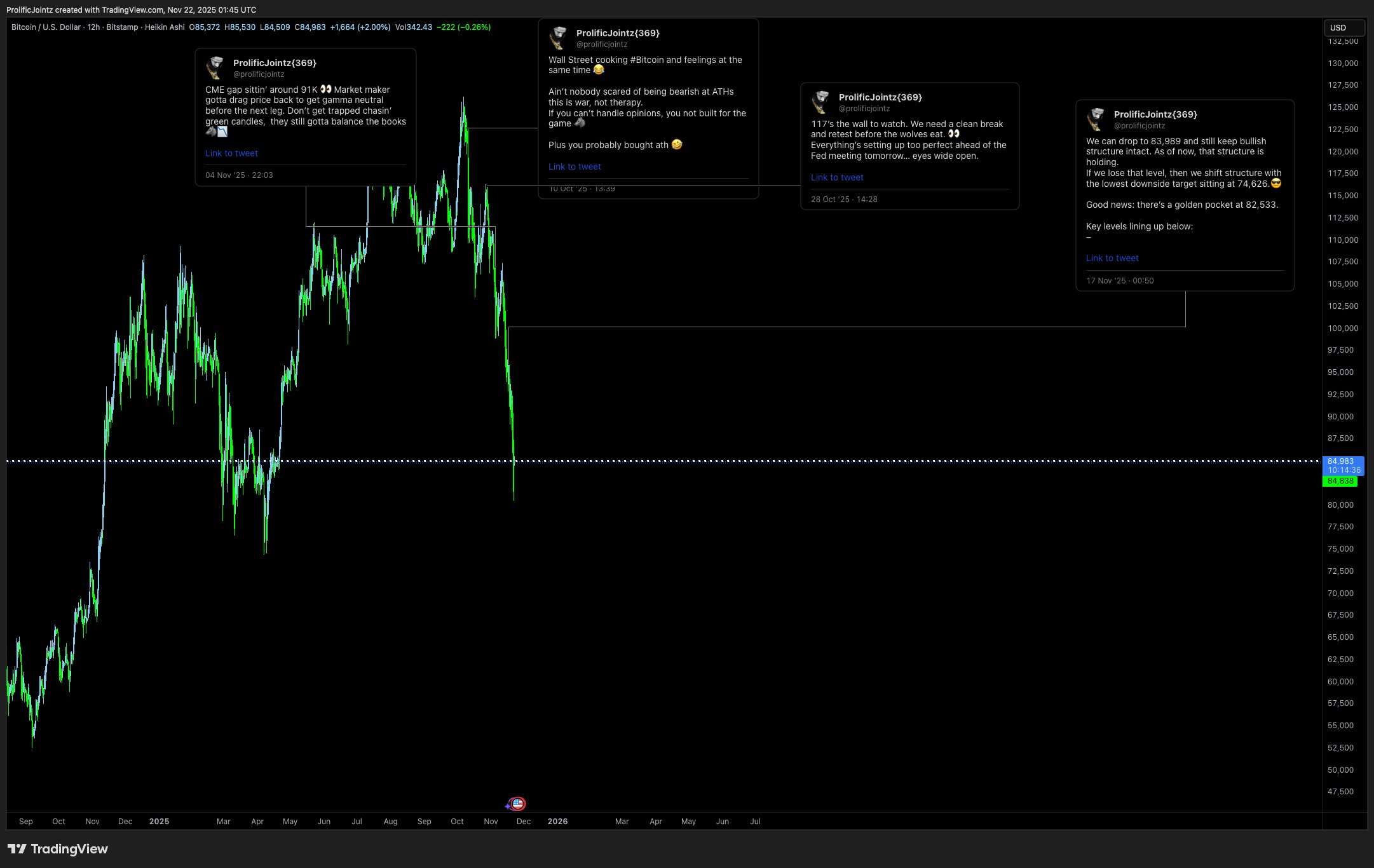Click avatar on the 117's wall tweet
1374x868 pixels.
(821, 102)
